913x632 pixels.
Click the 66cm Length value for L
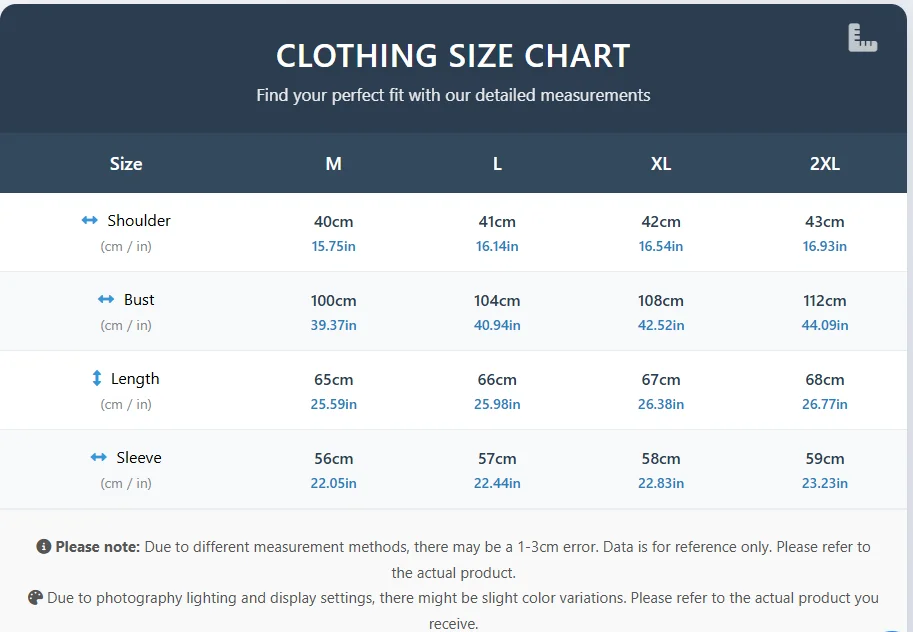(x=497, y=379)
